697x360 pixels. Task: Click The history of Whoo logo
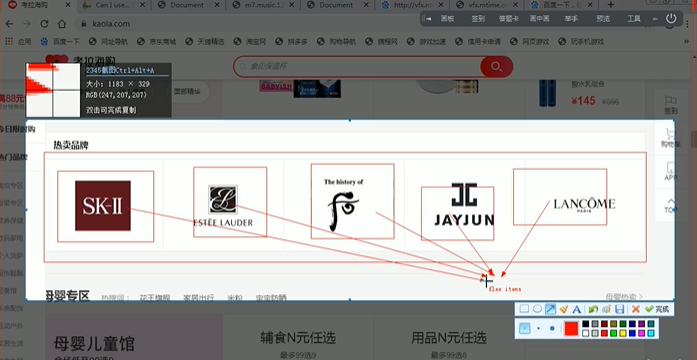click(x=343, y=204)
